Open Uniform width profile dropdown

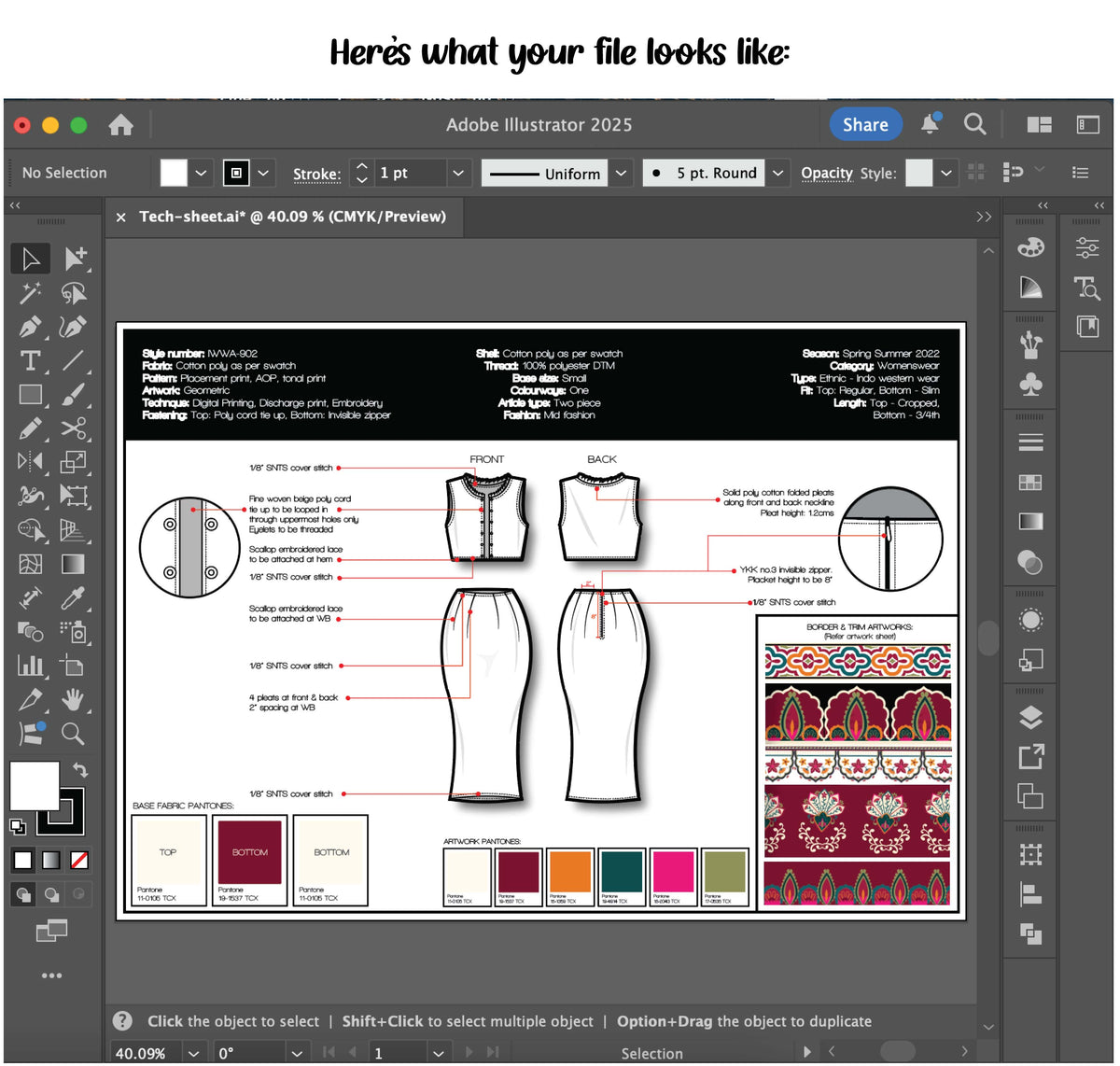622,173
